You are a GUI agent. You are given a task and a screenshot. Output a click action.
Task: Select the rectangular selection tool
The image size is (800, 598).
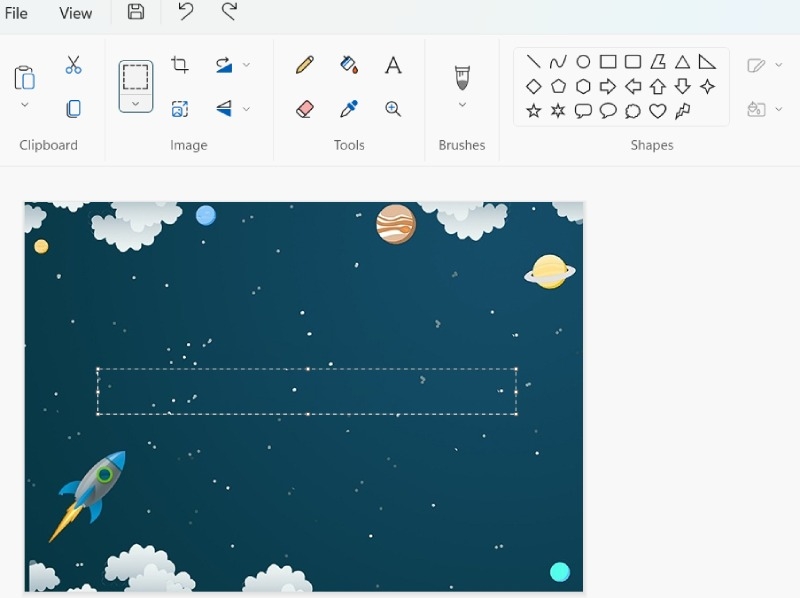[x=136, y=78]
